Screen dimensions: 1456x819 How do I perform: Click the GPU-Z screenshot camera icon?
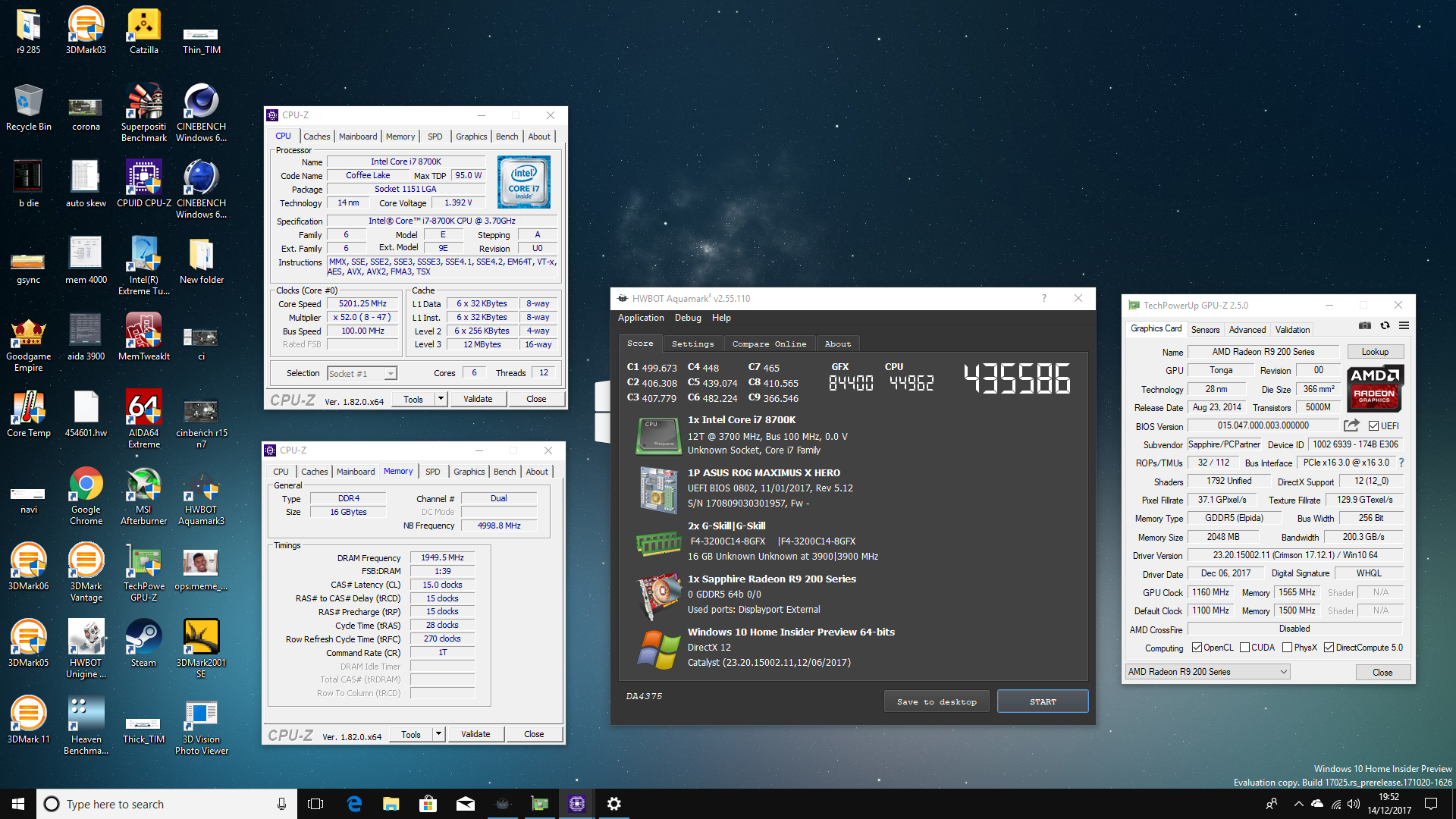click(x=1365, y=325)
